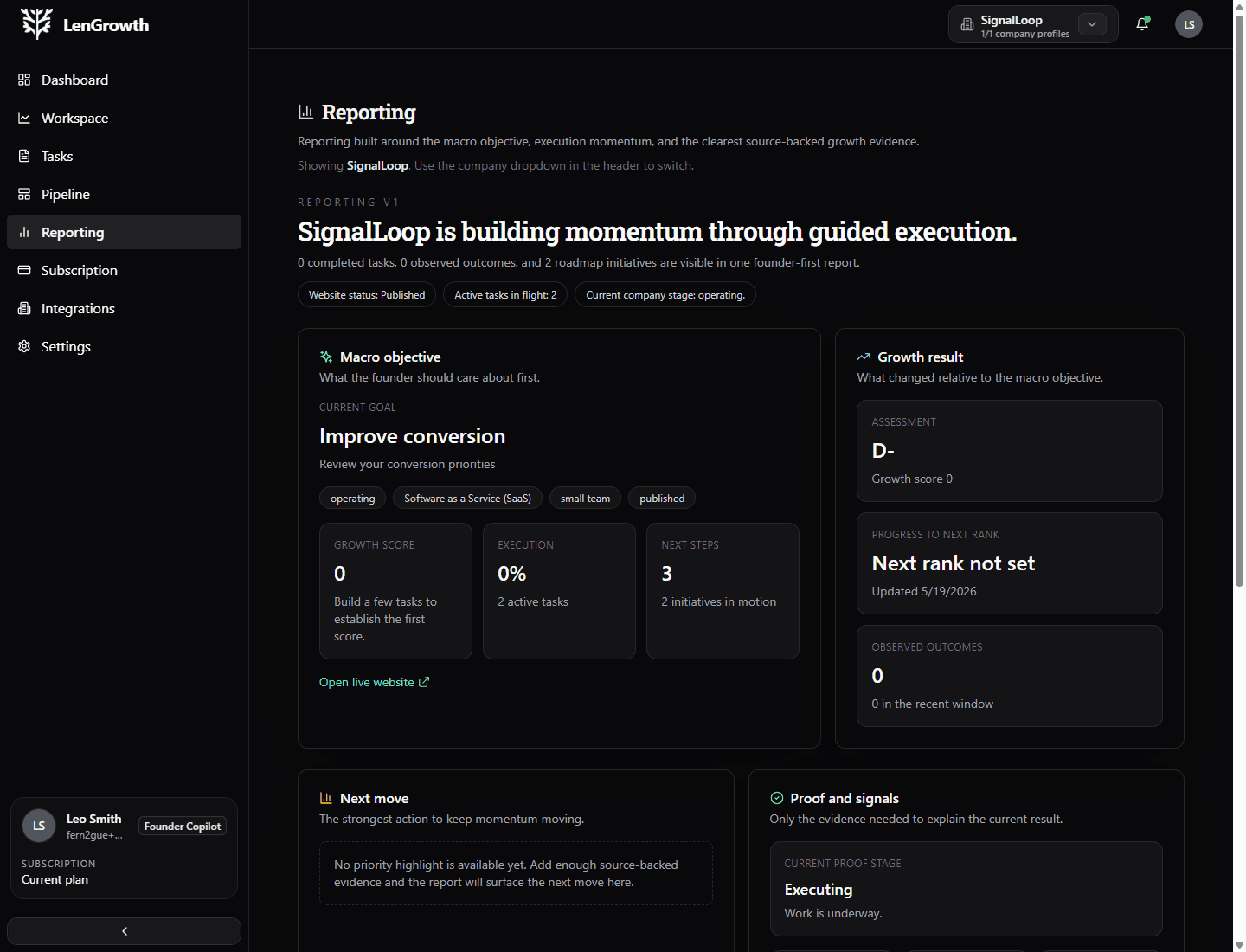This screenshot has height=952, width=1246.
Task: Click the Updated 5/19/2026 text
Action: tap(924, 591)
